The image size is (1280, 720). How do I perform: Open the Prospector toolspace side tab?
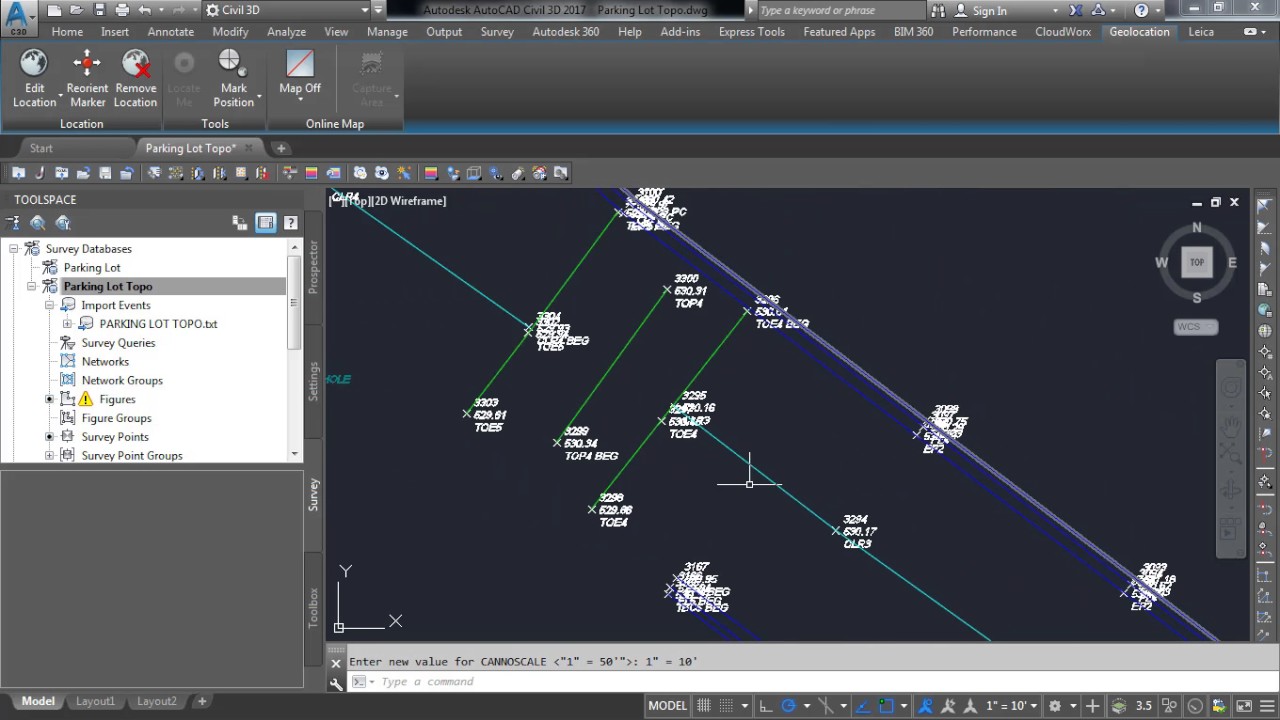pyautogui.click(x=313, y=267)
